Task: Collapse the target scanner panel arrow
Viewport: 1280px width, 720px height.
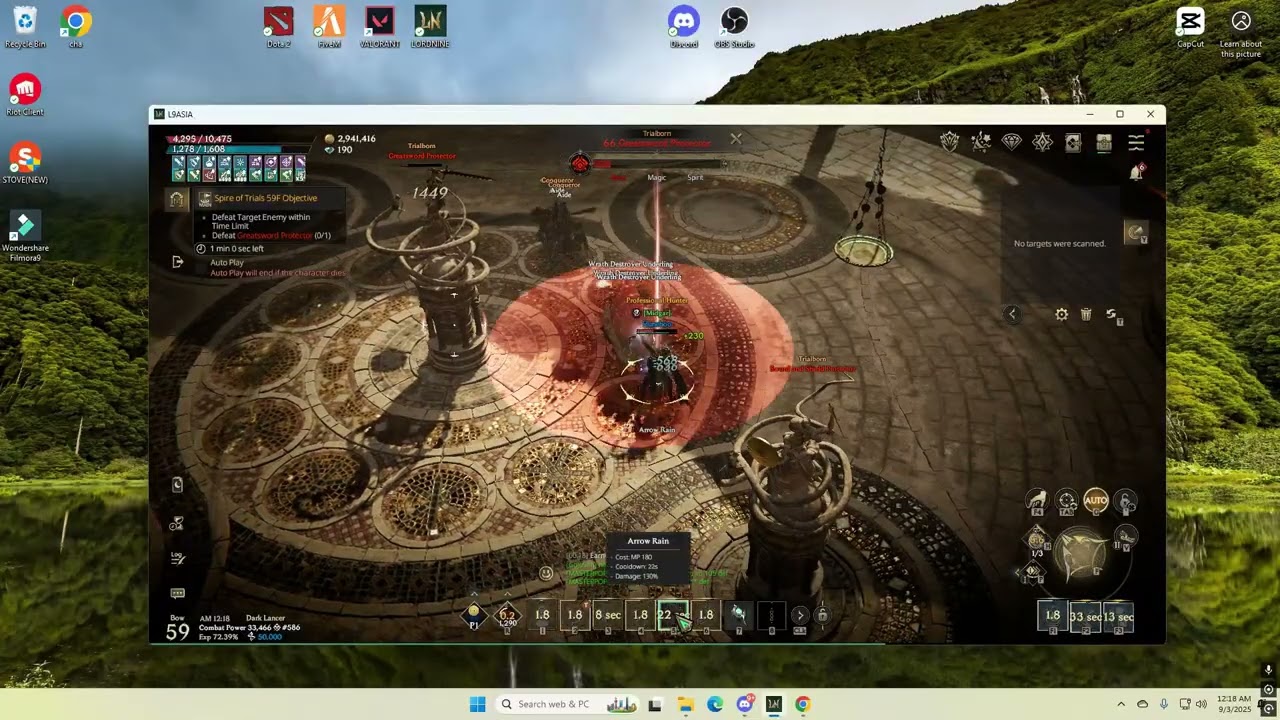Action: [1012, 314]
